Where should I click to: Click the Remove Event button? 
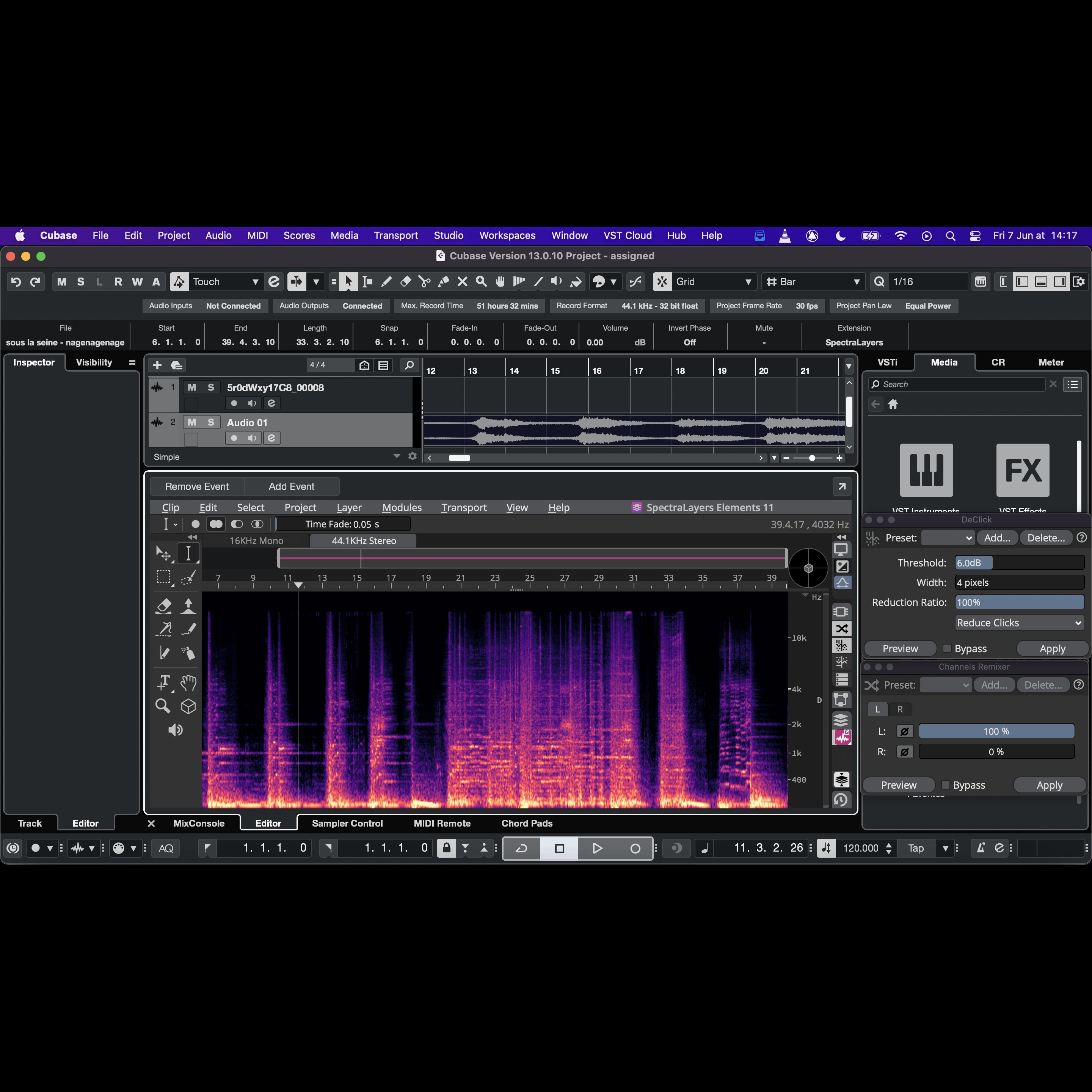pos(197,486)
